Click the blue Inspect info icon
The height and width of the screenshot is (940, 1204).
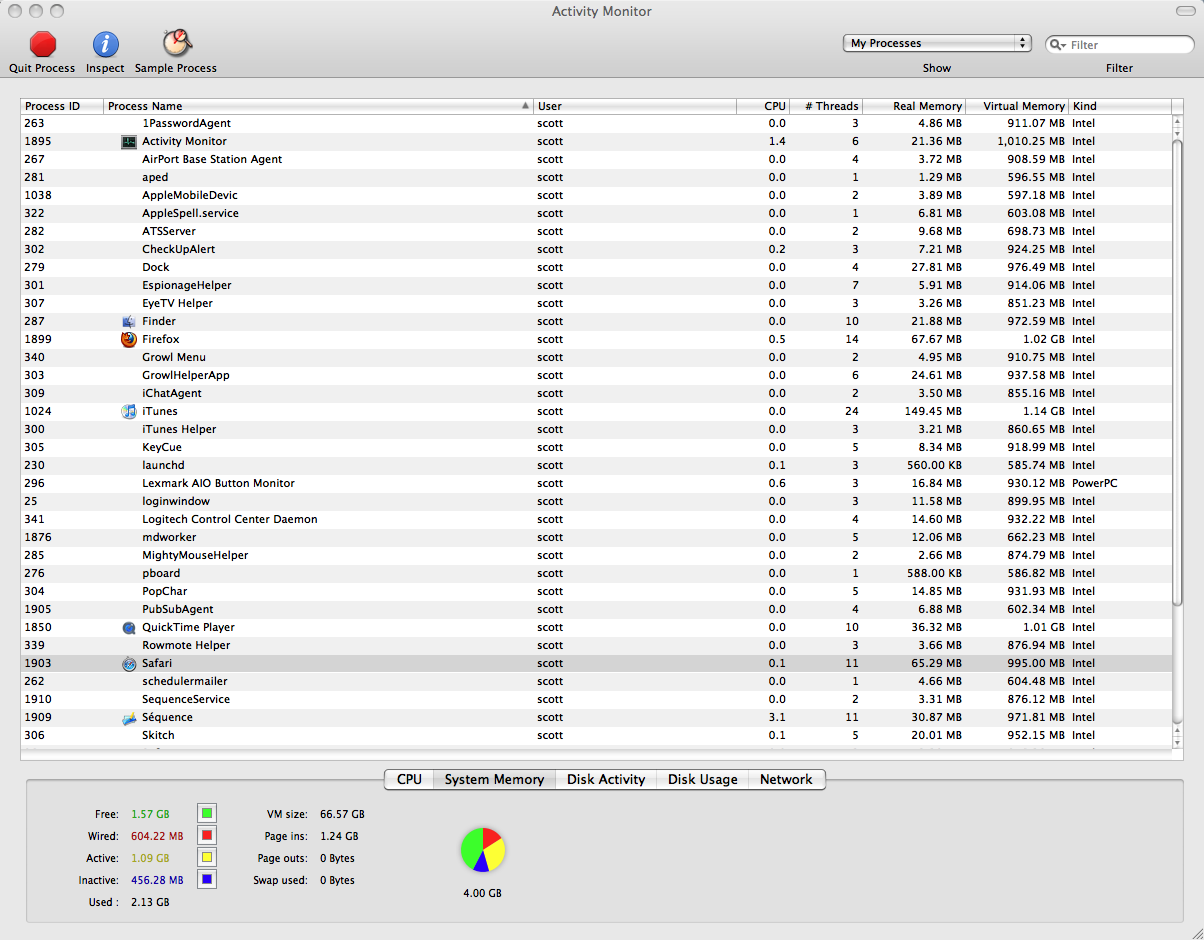coord(105,44)
